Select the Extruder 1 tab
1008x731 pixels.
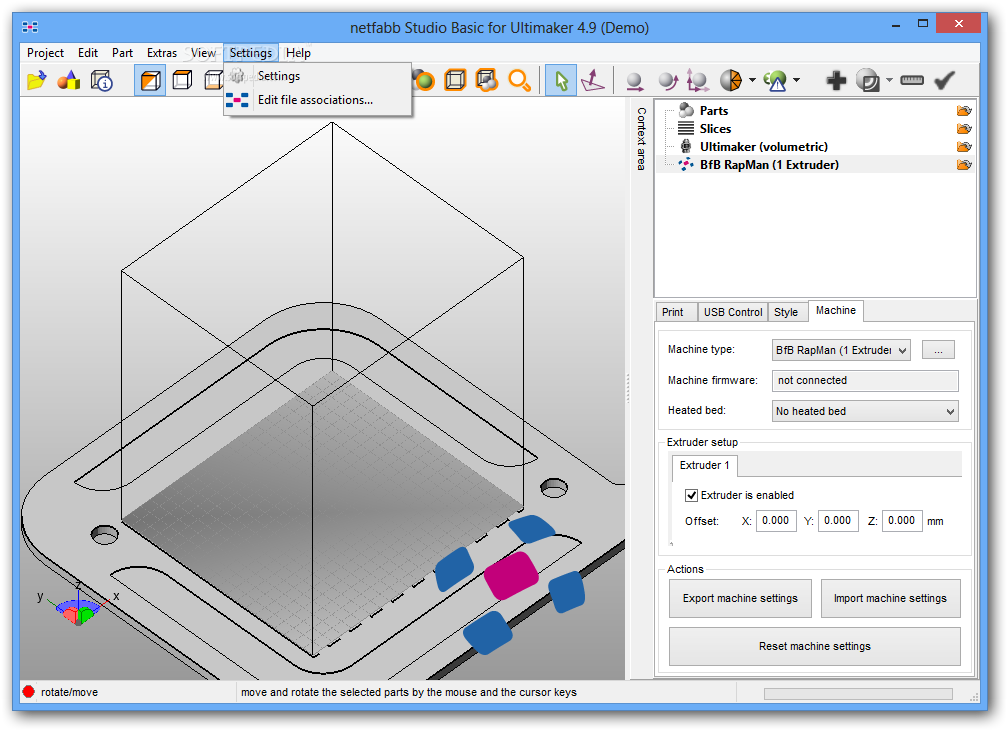tap(705, 465)
